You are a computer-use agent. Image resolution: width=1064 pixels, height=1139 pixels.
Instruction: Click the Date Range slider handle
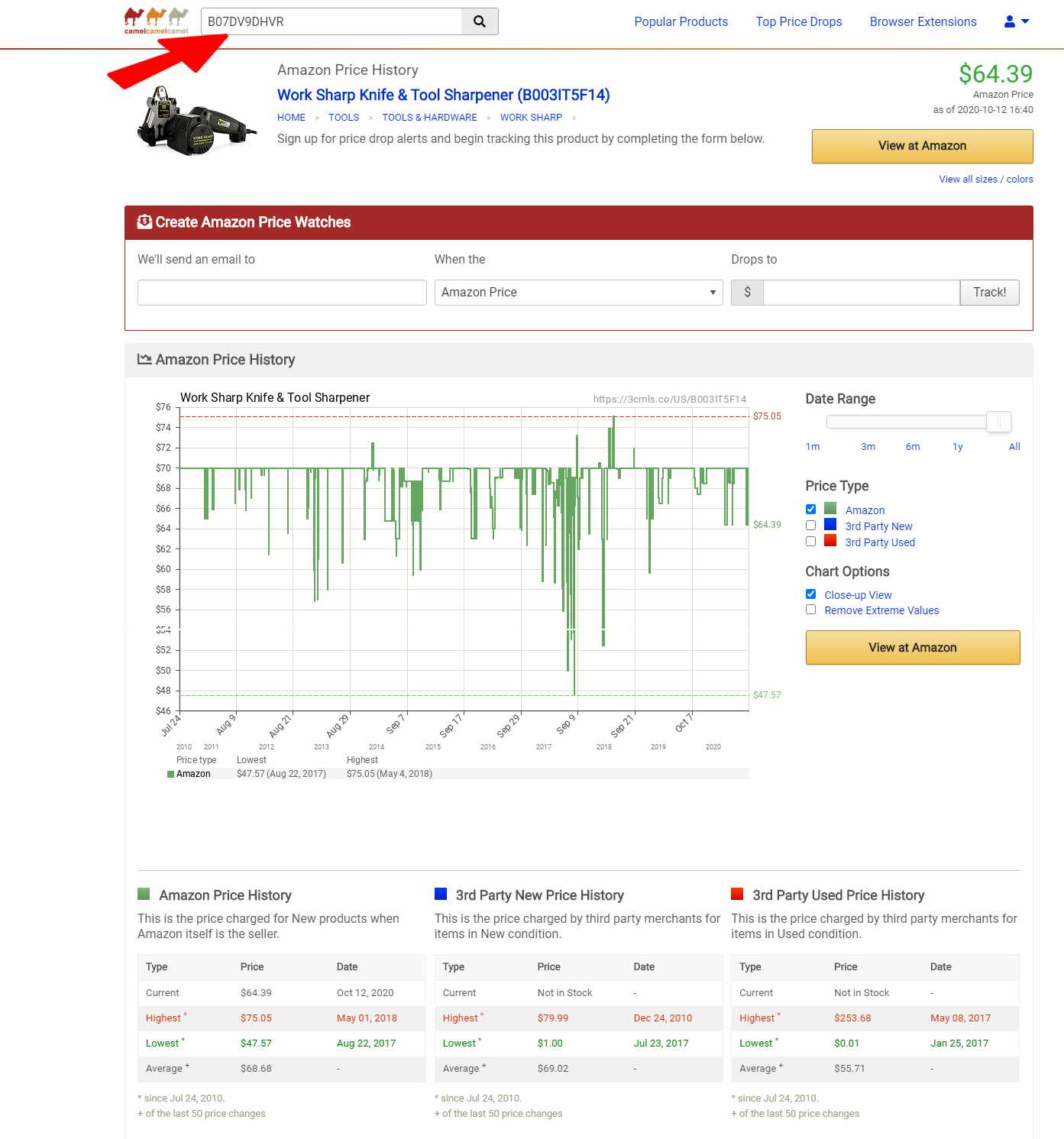pos(998,422)
